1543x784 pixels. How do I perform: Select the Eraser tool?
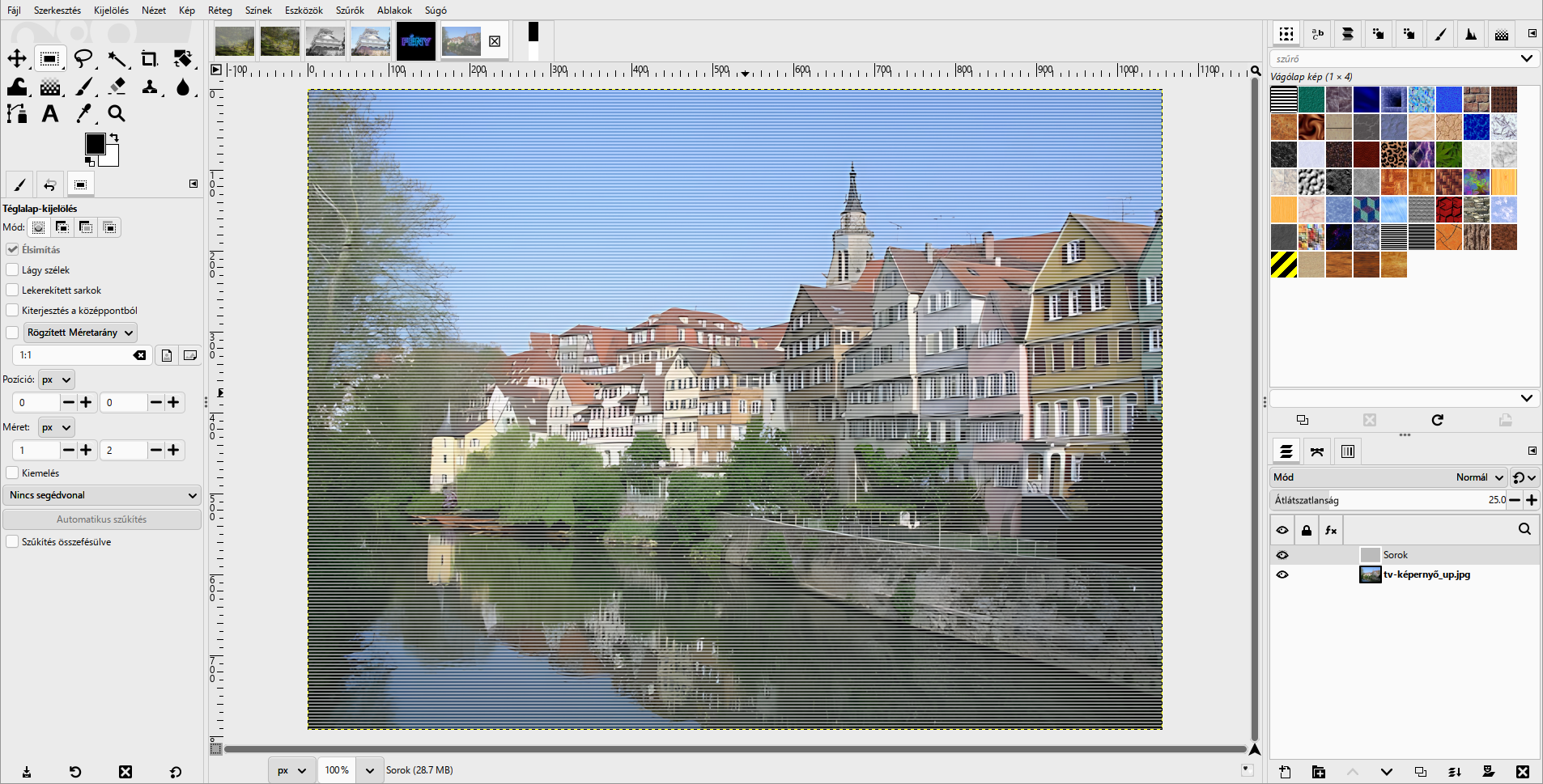117,87
